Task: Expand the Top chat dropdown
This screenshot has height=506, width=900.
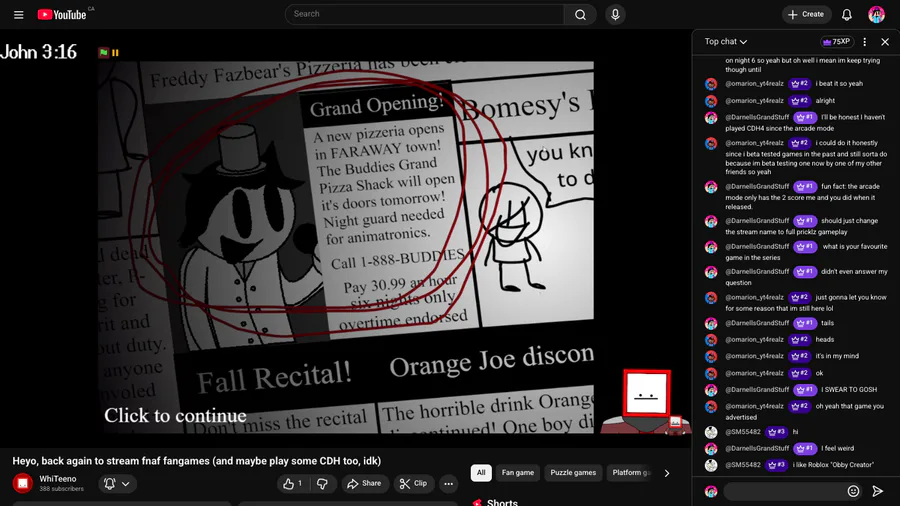Action: (726, 42)
